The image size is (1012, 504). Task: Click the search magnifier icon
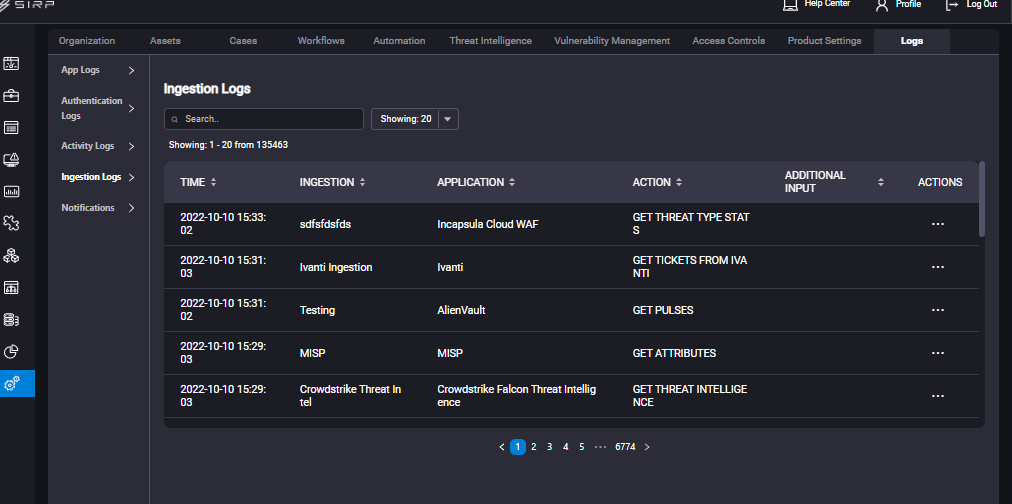174,119
